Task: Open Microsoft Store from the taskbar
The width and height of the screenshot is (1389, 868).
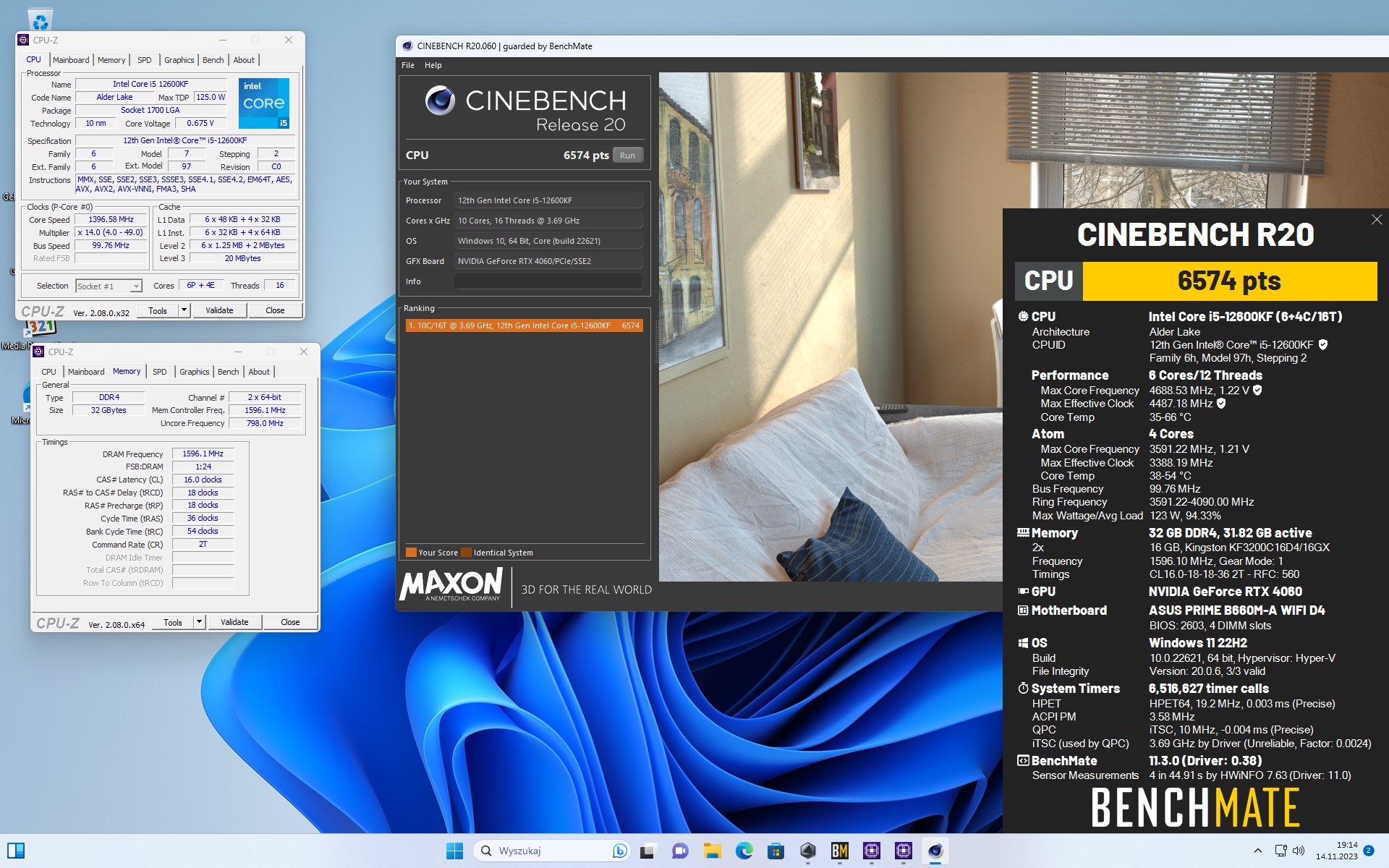Action: (x=776, y=851)
